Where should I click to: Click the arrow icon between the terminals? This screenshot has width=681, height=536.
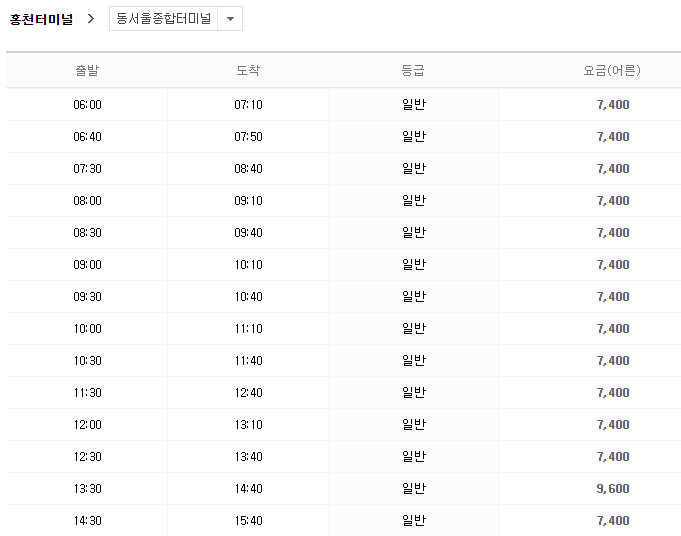tap(91, 19)
